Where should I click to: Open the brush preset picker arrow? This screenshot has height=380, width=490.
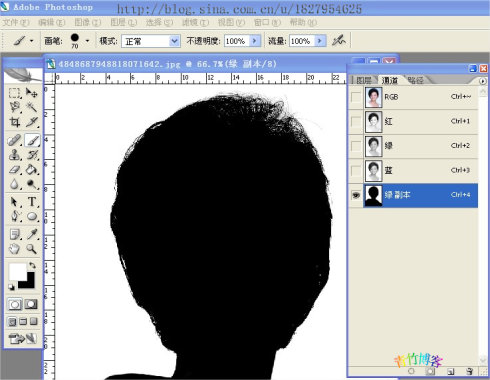87,41
